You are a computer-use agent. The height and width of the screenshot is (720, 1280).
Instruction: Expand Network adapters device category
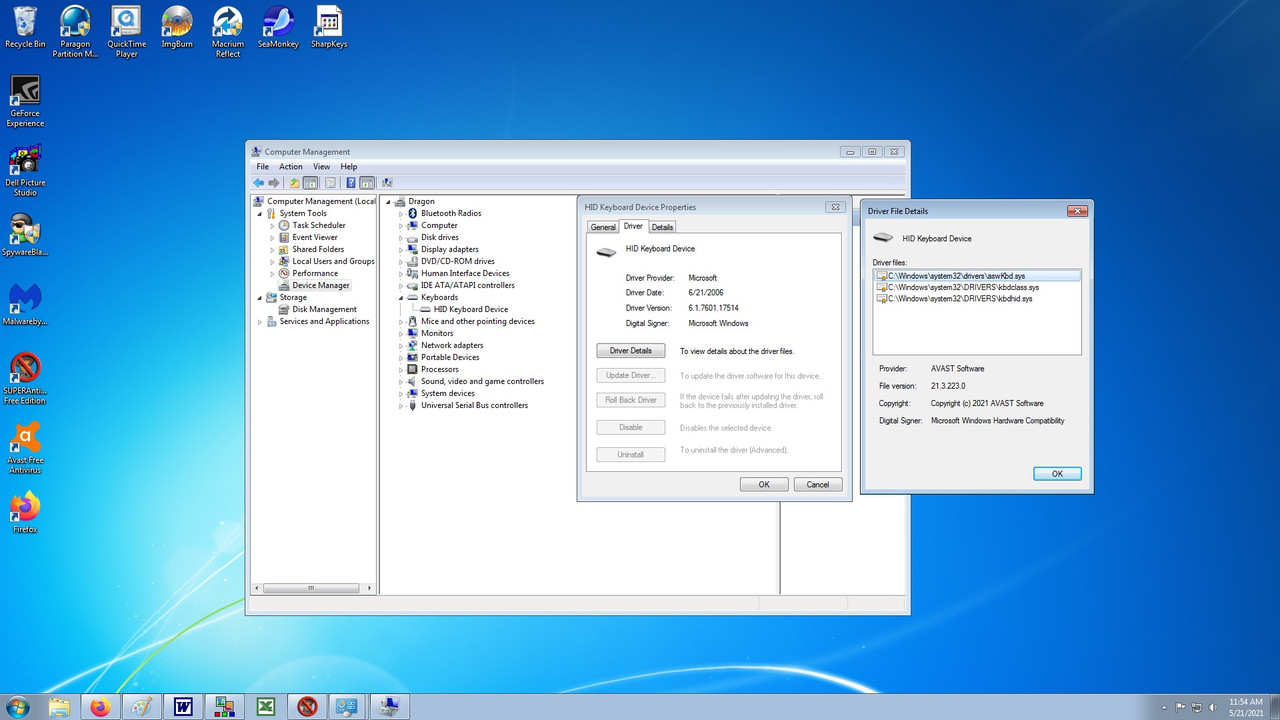(x=401, y=345)
